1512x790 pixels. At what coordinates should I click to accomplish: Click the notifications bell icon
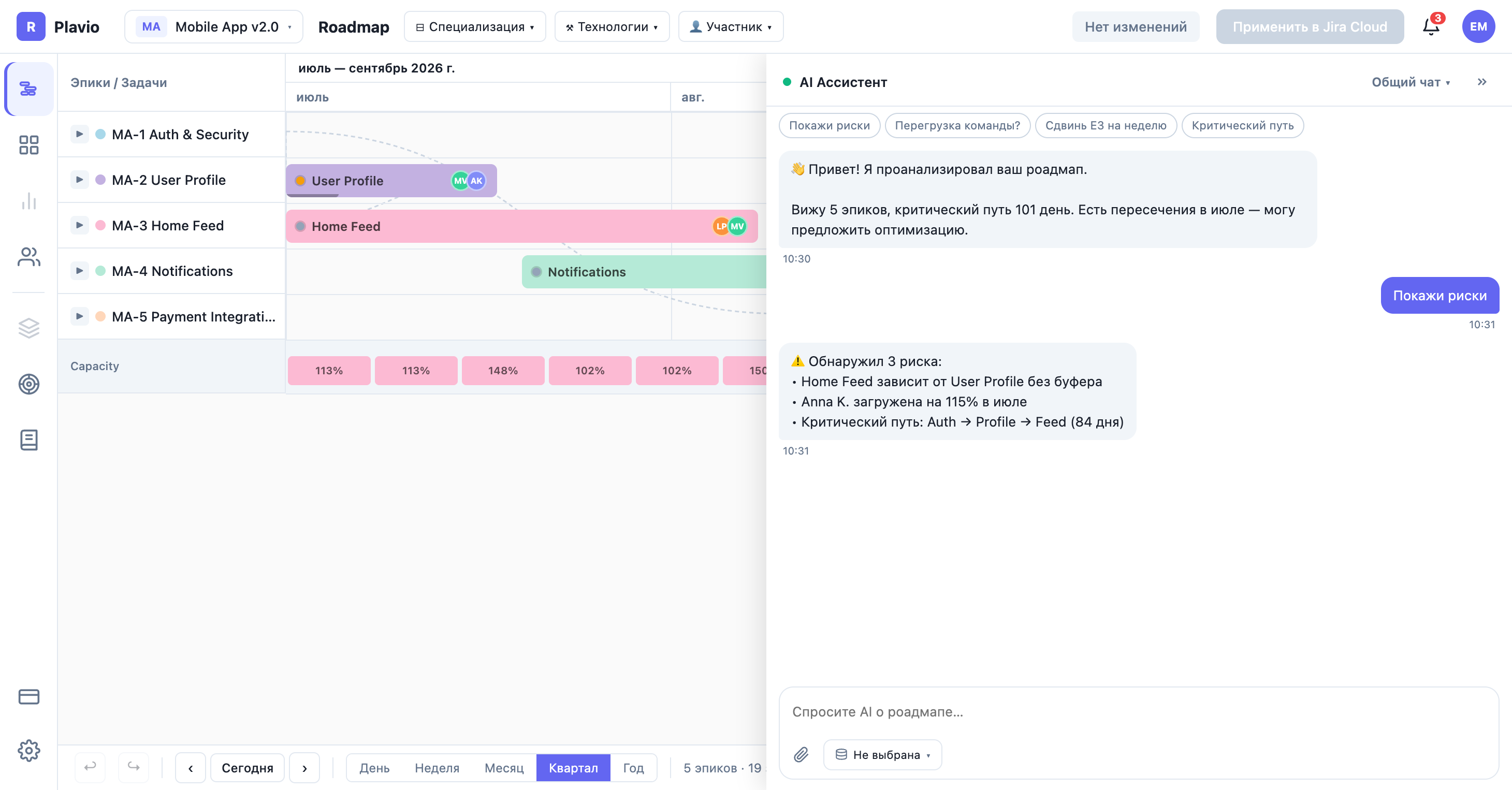[1431, 27]
